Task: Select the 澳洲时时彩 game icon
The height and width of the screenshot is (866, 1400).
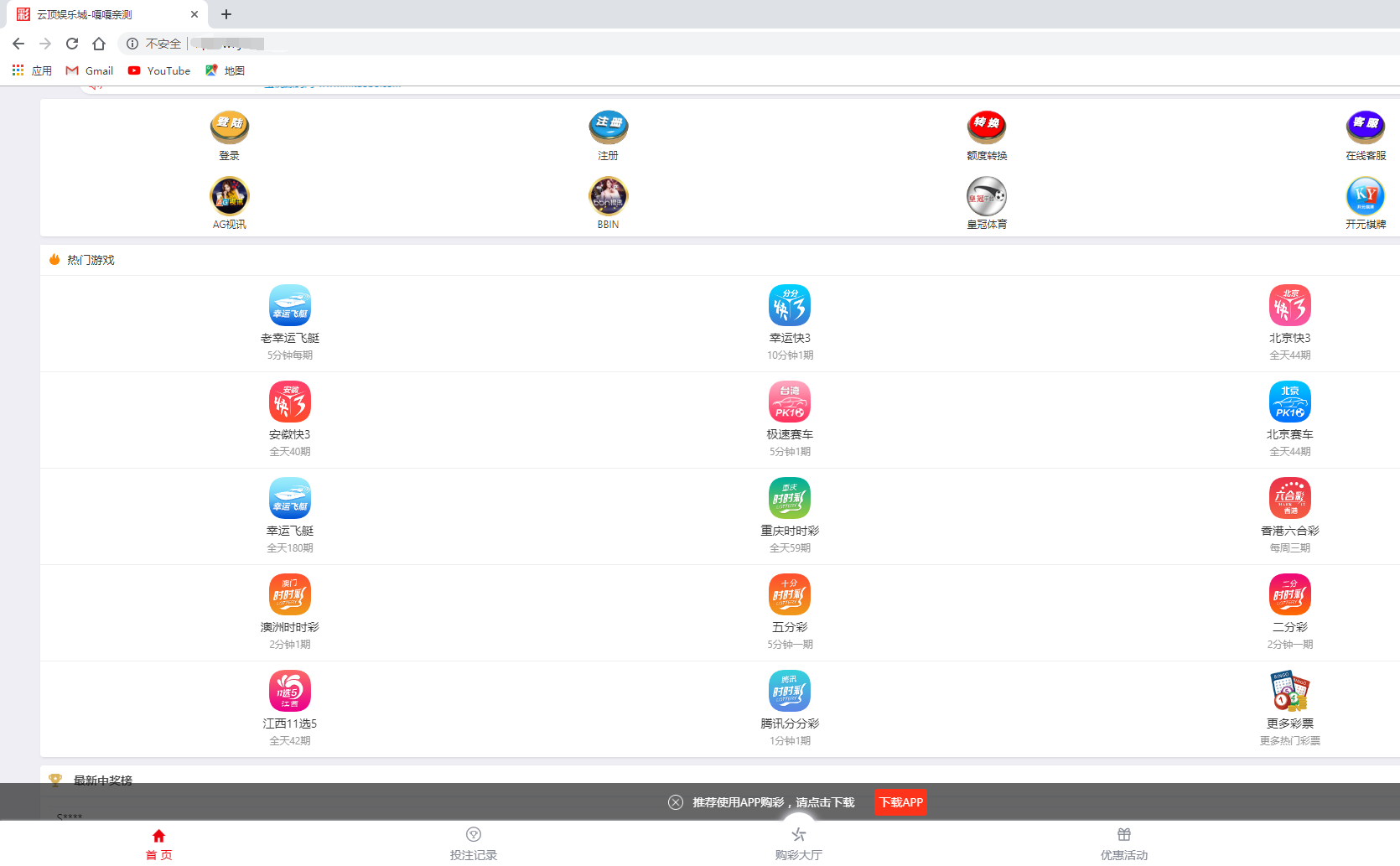Action: pos(290,594)
